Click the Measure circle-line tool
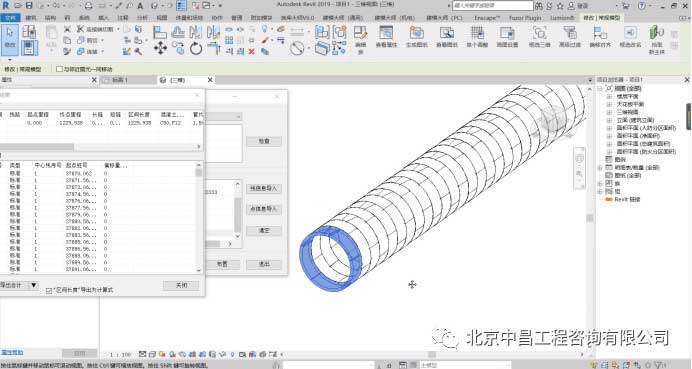The width and height of the screenshot is (692, 369). coord(297,48)
